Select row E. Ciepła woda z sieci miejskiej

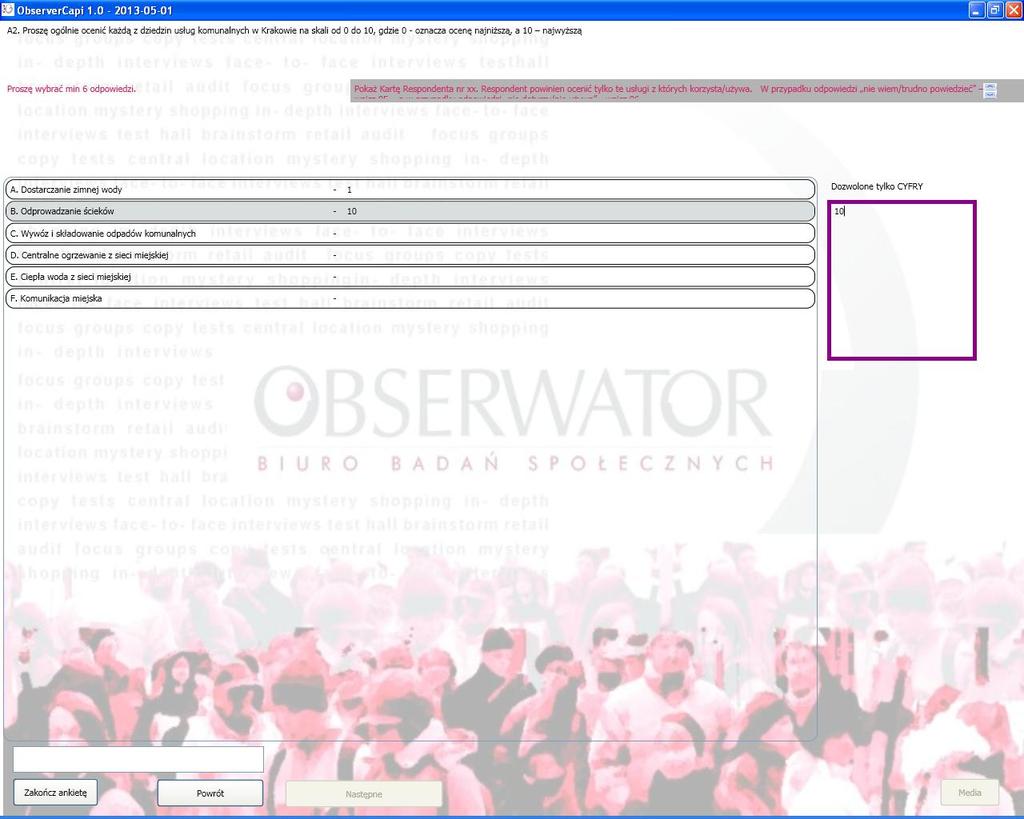[410, 276]
